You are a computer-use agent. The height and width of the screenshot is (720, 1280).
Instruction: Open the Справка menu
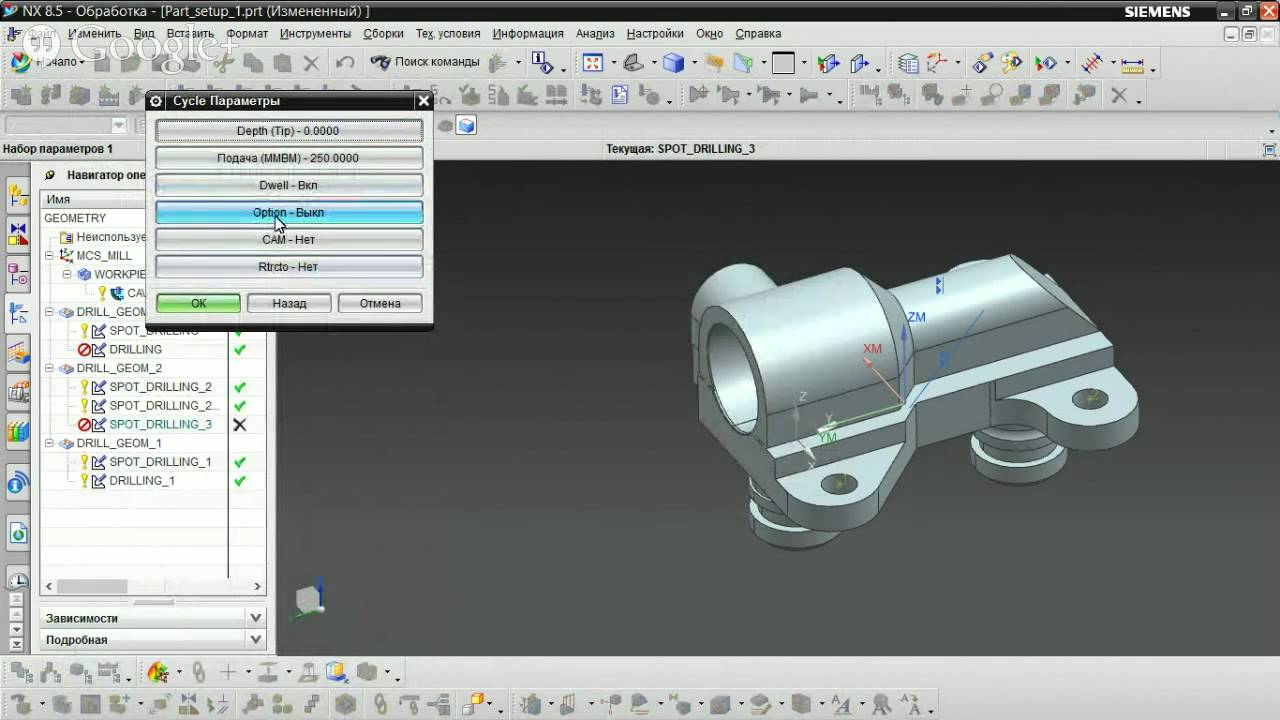coord(758,33)
